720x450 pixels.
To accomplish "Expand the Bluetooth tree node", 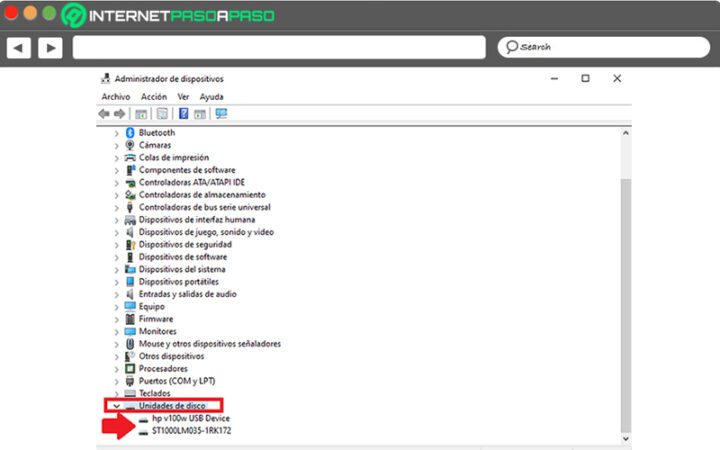I will (117, 133).
